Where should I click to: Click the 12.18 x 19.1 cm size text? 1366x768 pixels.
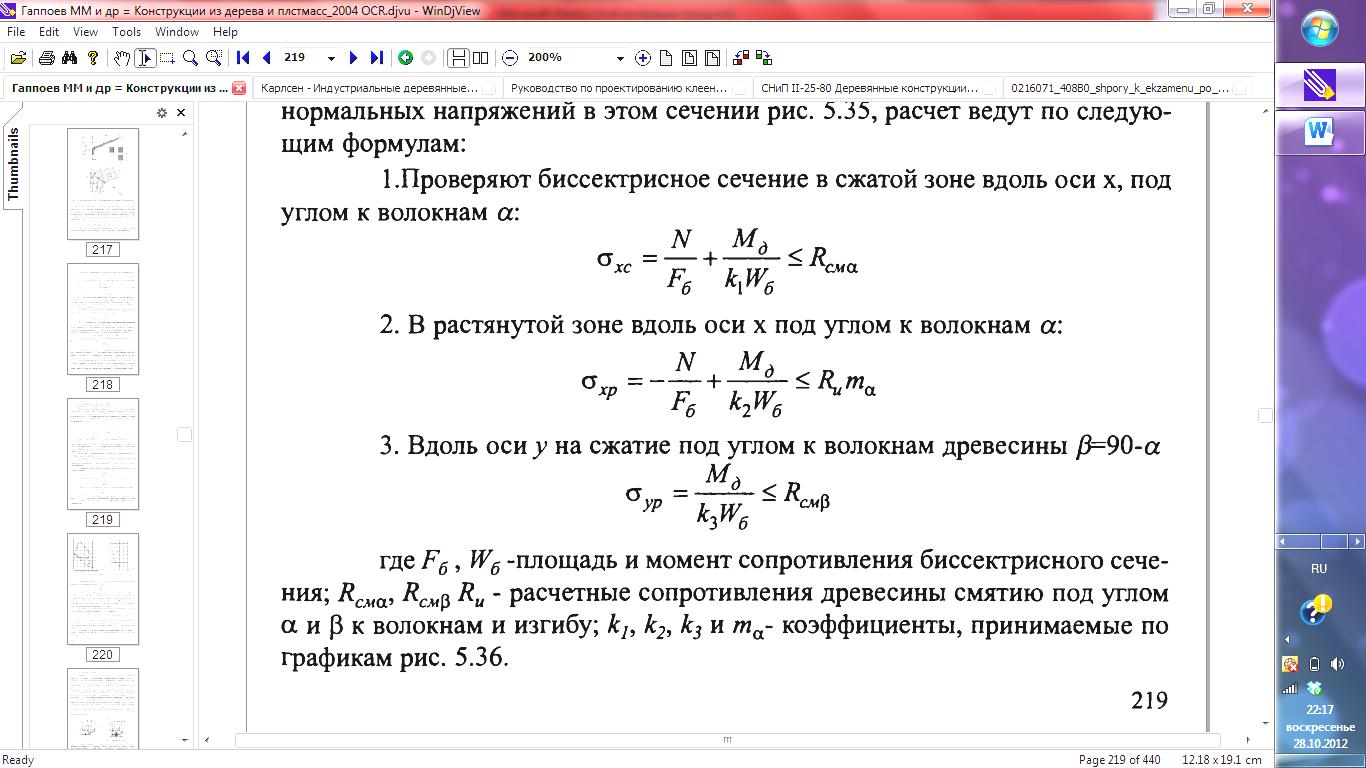[x=1222, y=760]
